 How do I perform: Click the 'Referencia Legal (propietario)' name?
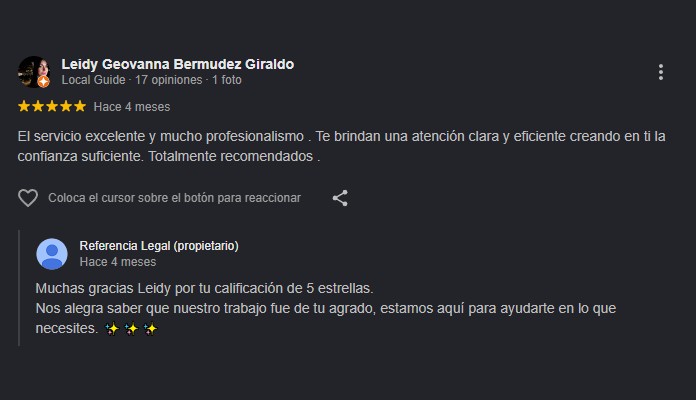tap(159, 246)
